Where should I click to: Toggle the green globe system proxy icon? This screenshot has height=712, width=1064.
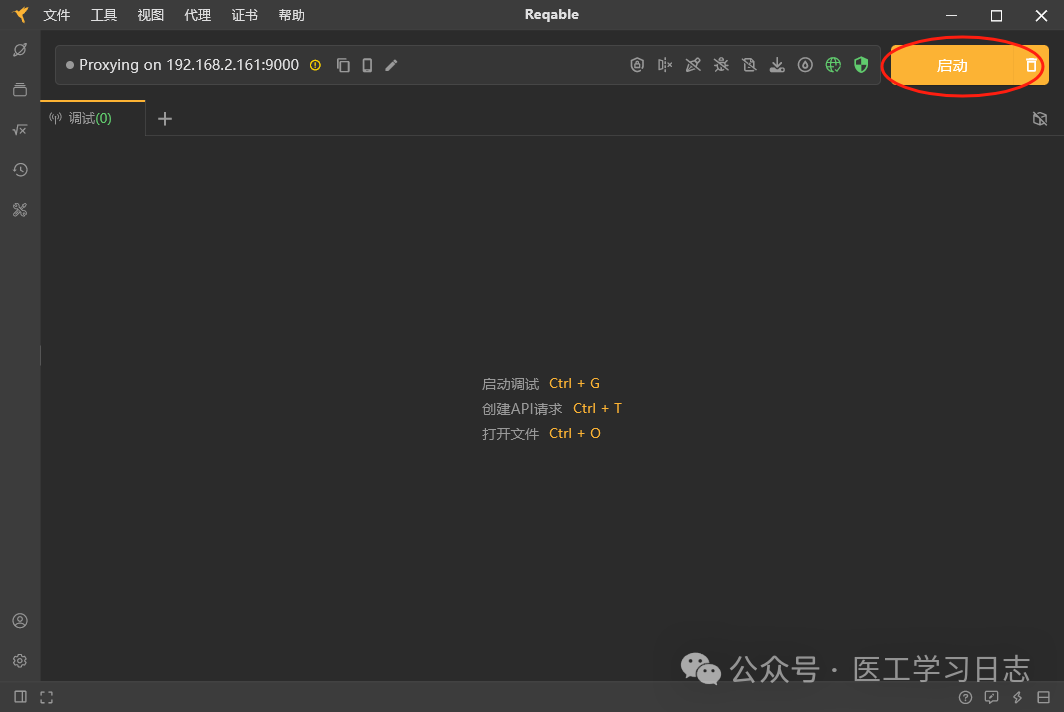tap(833, 65)
